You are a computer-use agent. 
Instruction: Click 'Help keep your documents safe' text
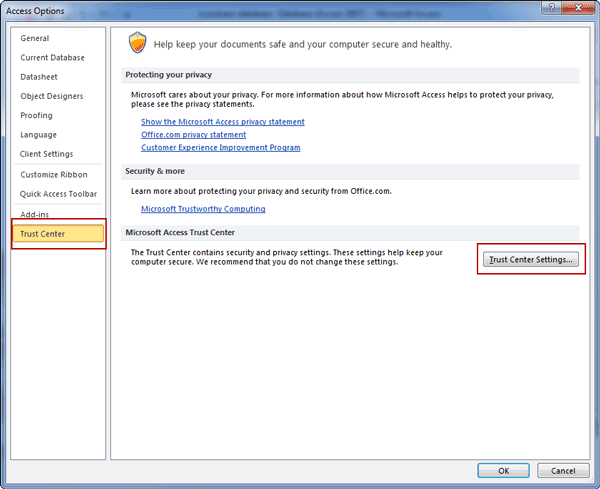click(303, 44)
